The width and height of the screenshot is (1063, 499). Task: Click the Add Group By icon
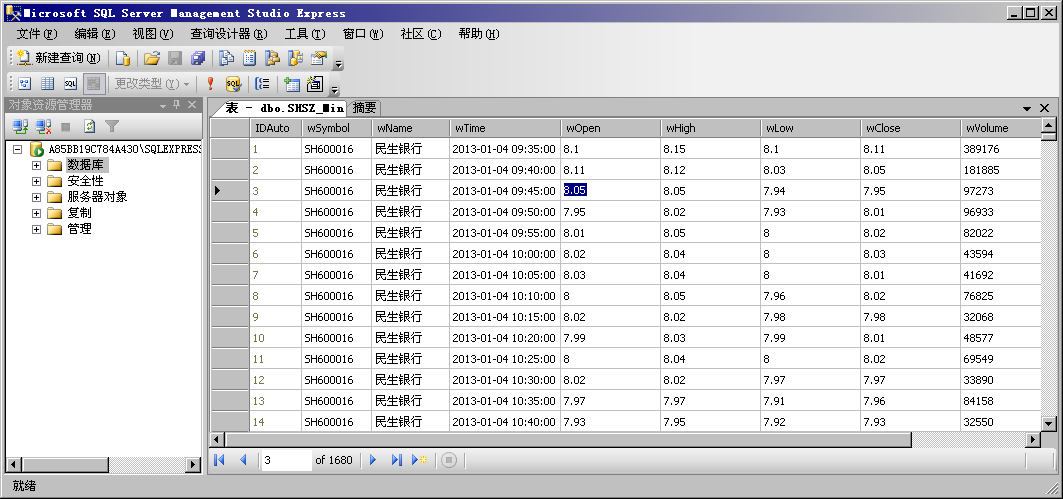[262, 84]
